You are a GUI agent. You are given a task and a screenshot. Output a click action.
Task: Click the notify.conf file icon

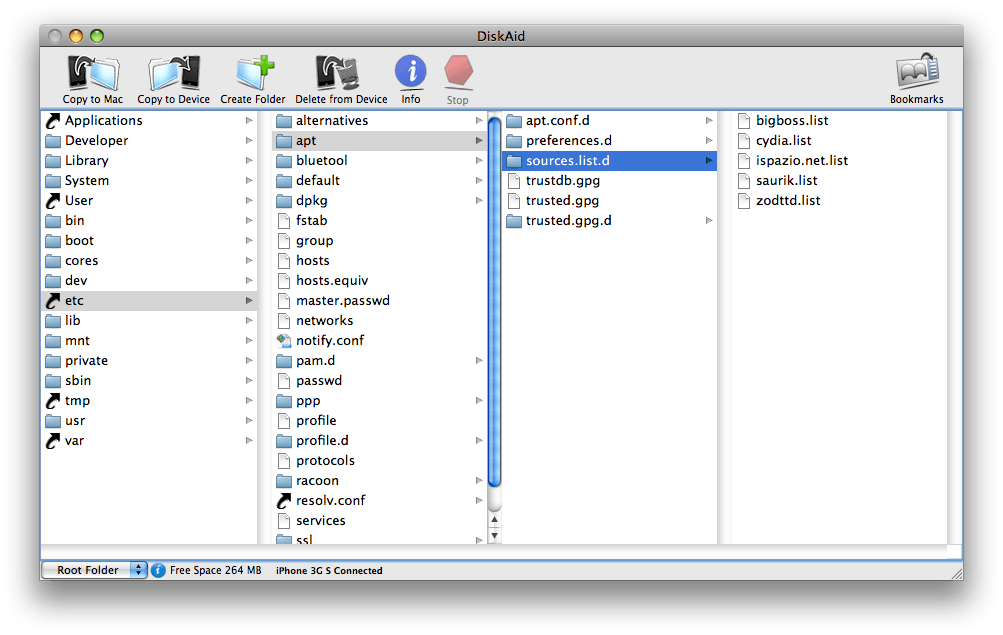pos(284,341)
